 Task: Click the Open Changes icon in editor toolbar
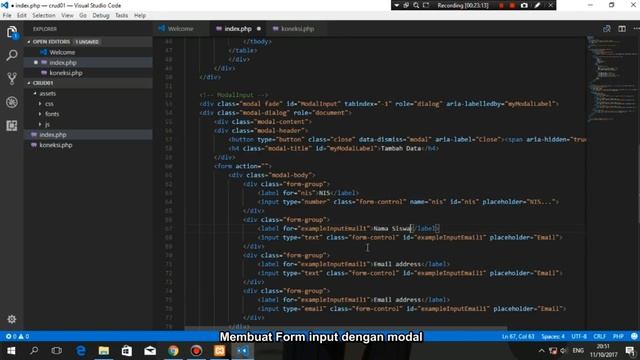tap(607, 29)
